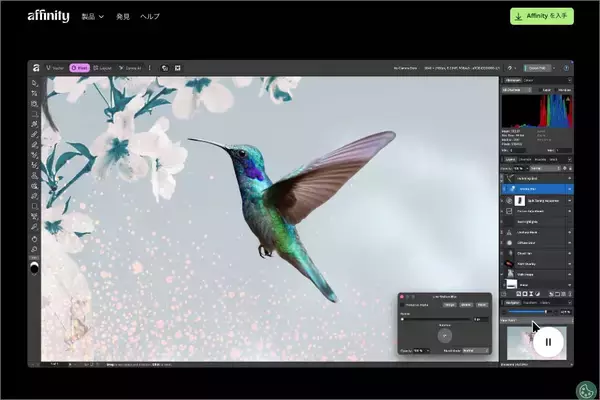Click the rounded dark icon after the three dots
This screenshot has width=600, height=400.
coord(165,68)
